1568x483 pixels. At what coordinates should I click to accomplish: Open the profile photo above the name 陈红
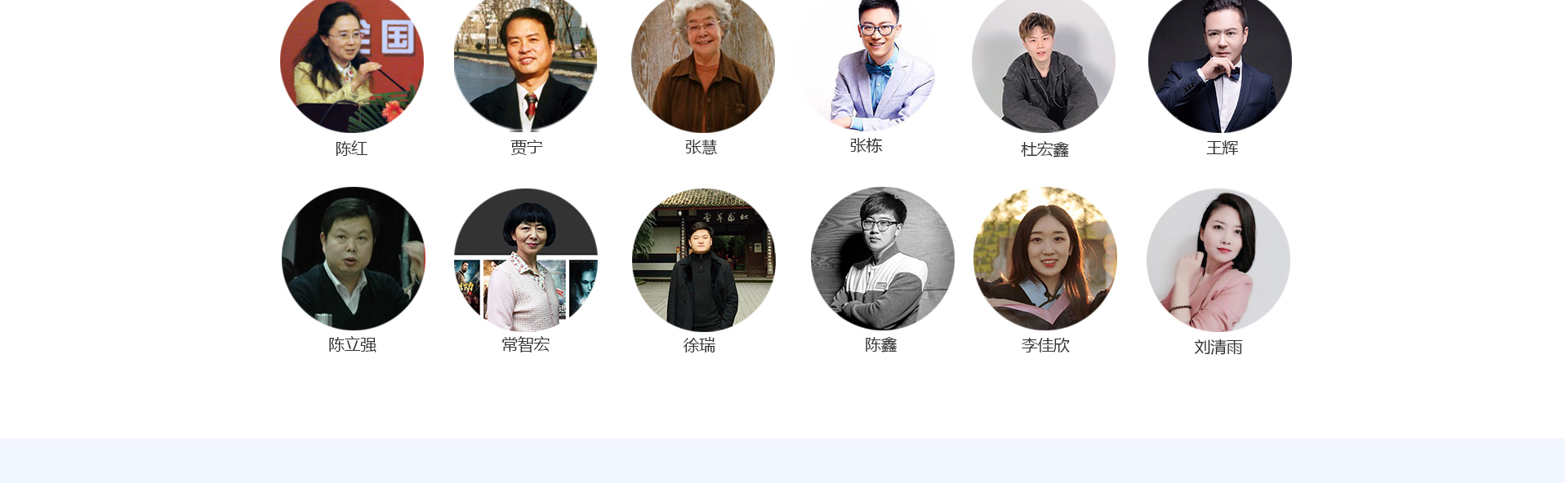point(352,62)
